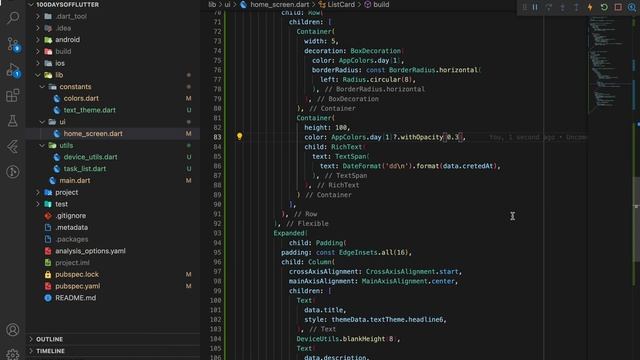Click 'withOpacity' text on line 83
Image resolution: width=640 pixels, height=360 pixels.
pyautogui.click(x=422, y=137)
